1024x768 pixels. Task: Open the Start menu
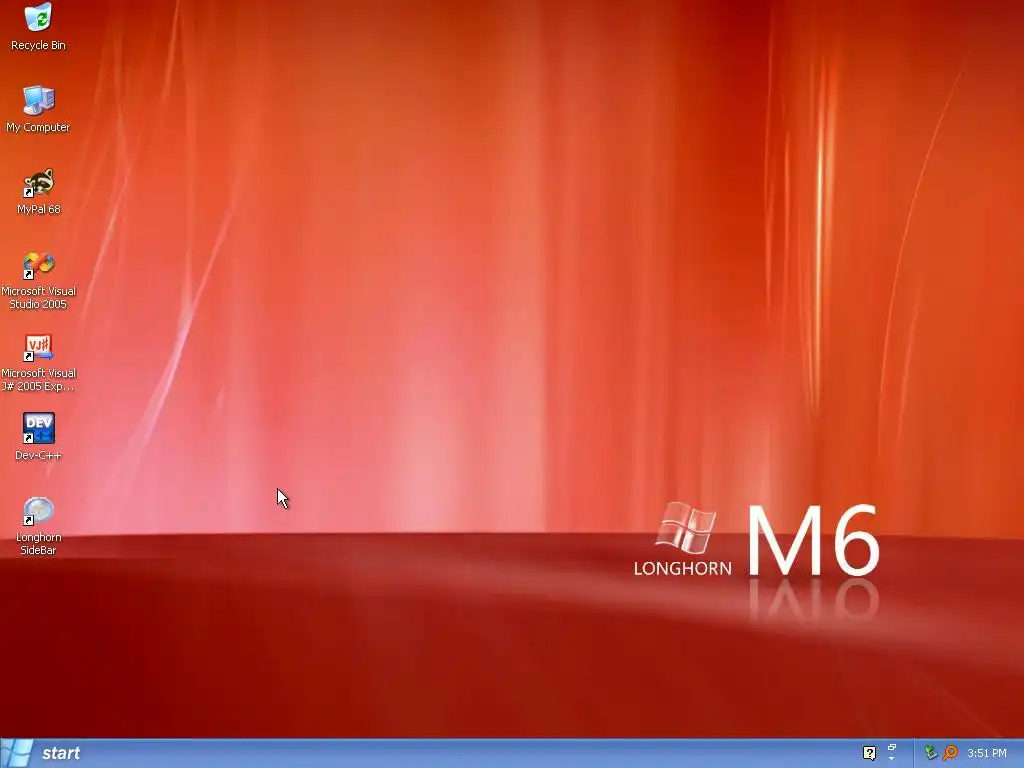pyautogui.click(x=44, y=753)
